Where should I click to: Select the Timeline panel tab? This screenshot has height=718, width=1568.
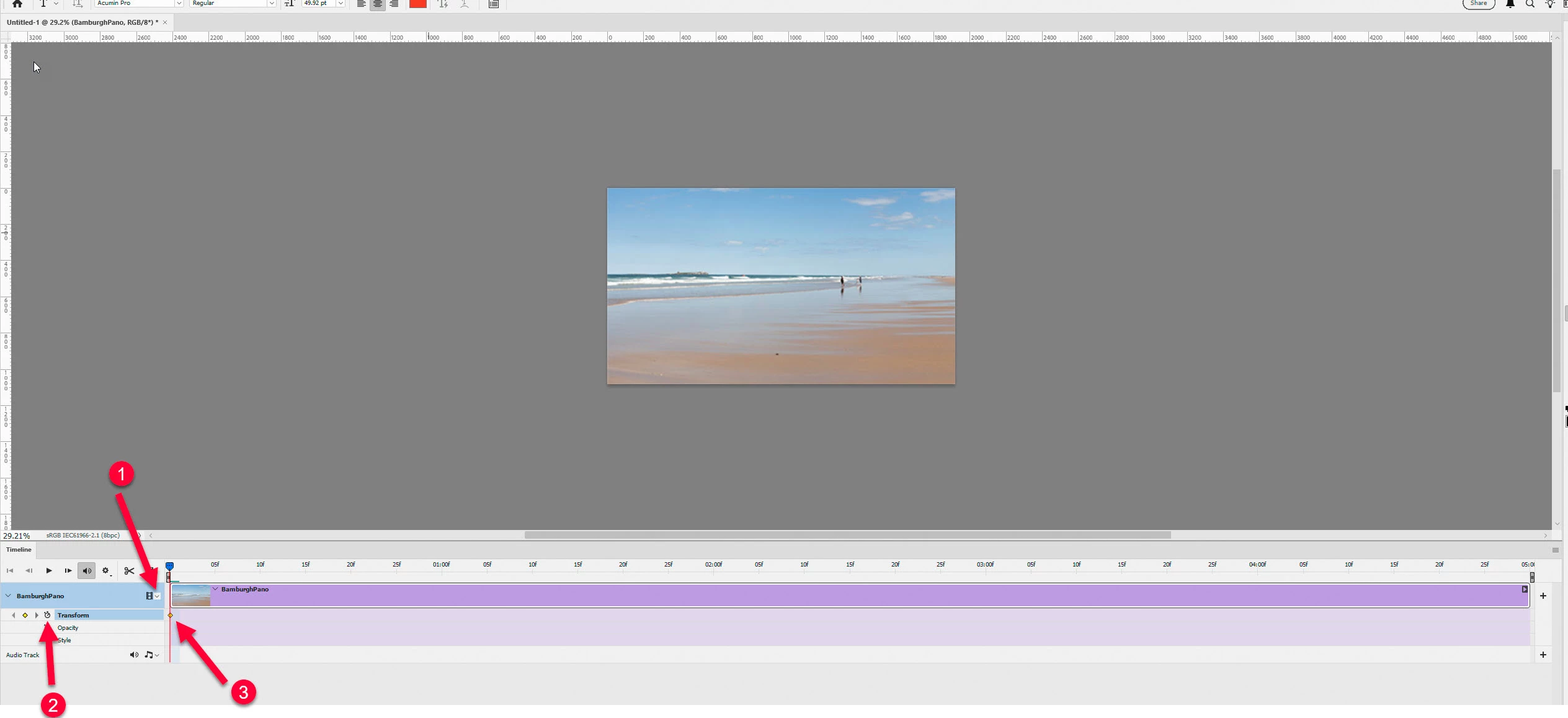19,550
